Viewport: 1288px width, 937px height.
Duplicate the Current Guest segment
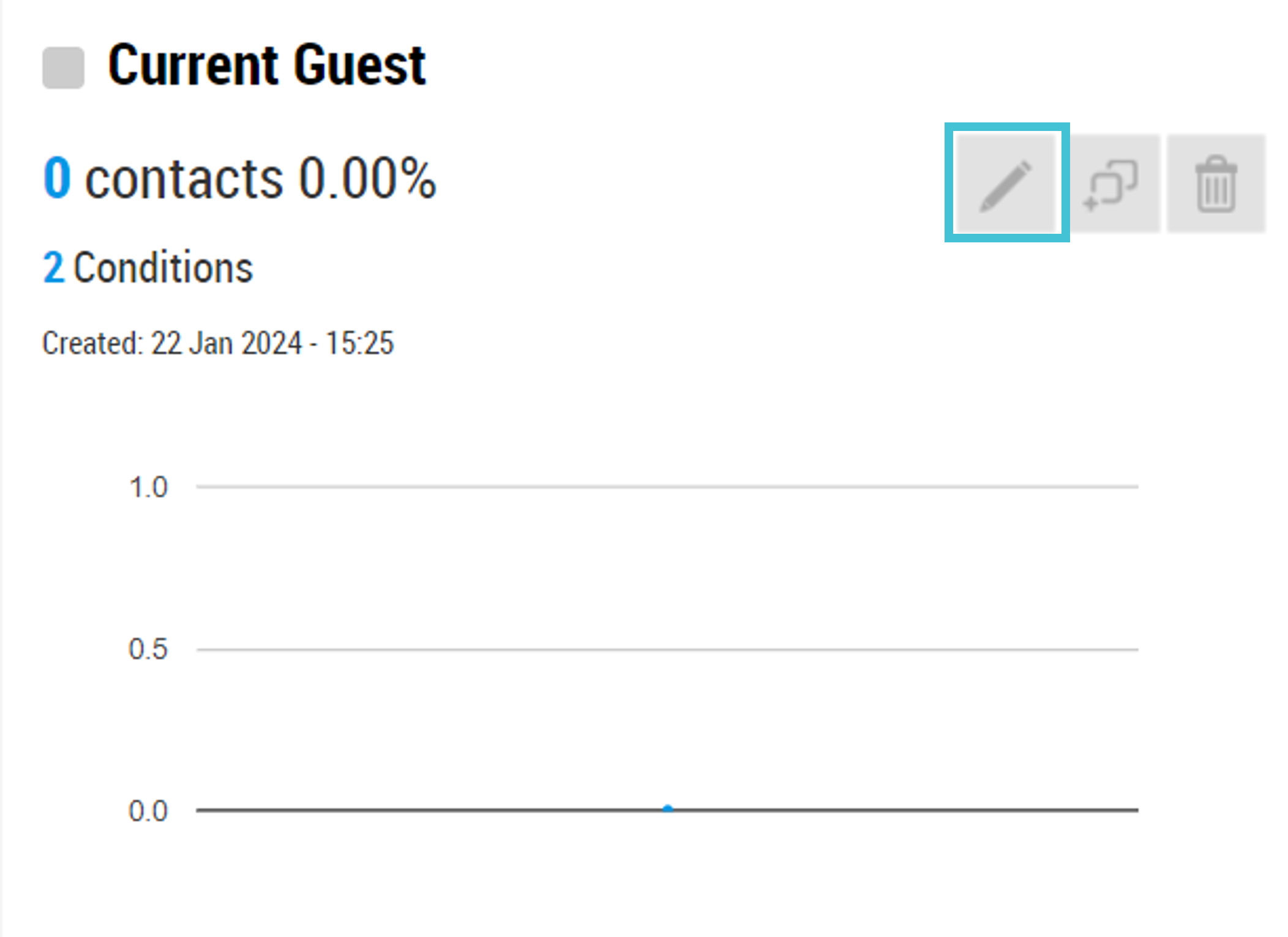[x=1111, y=183]
